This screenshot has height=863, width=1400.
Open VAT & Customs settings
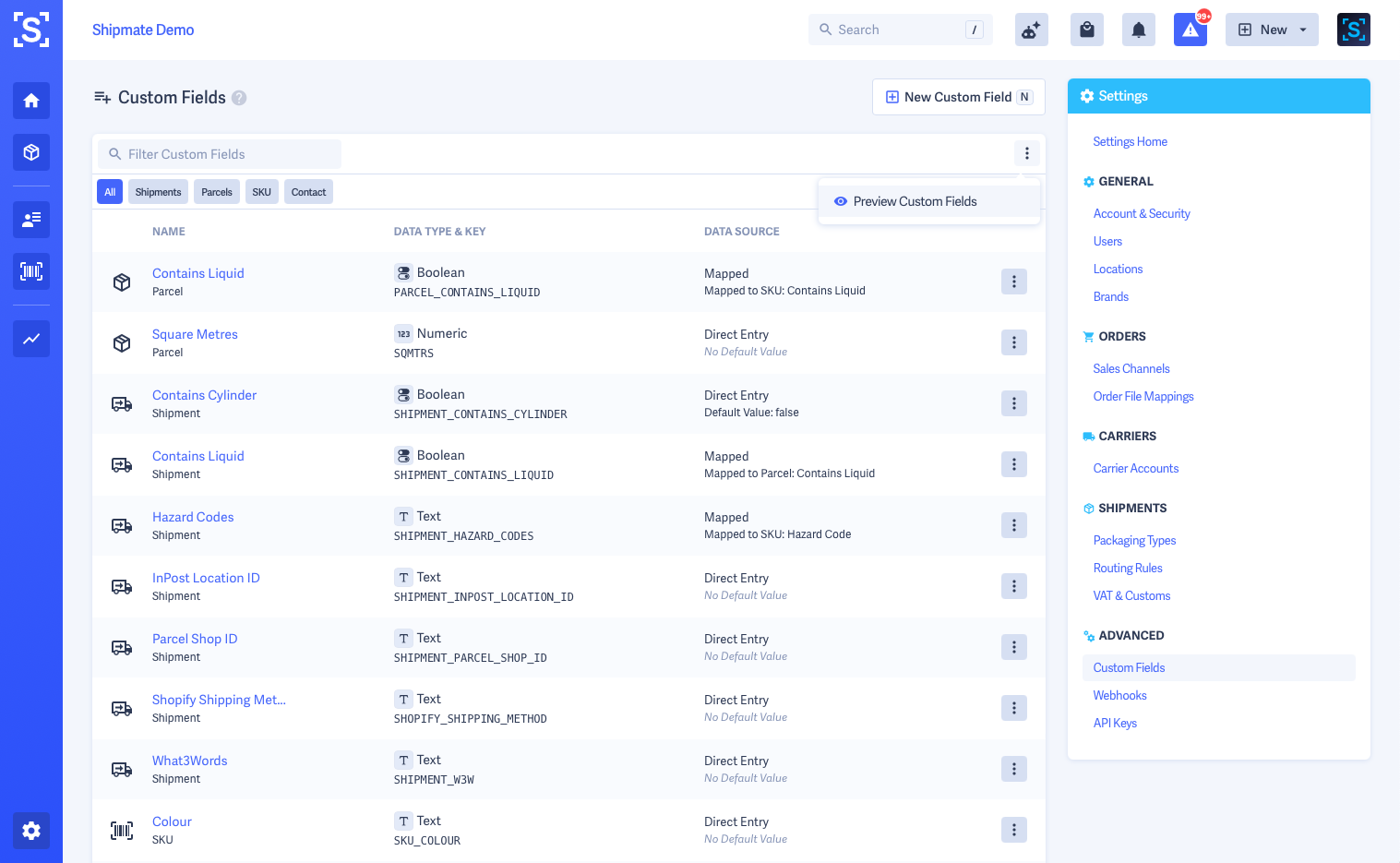tap(1131, 595)
